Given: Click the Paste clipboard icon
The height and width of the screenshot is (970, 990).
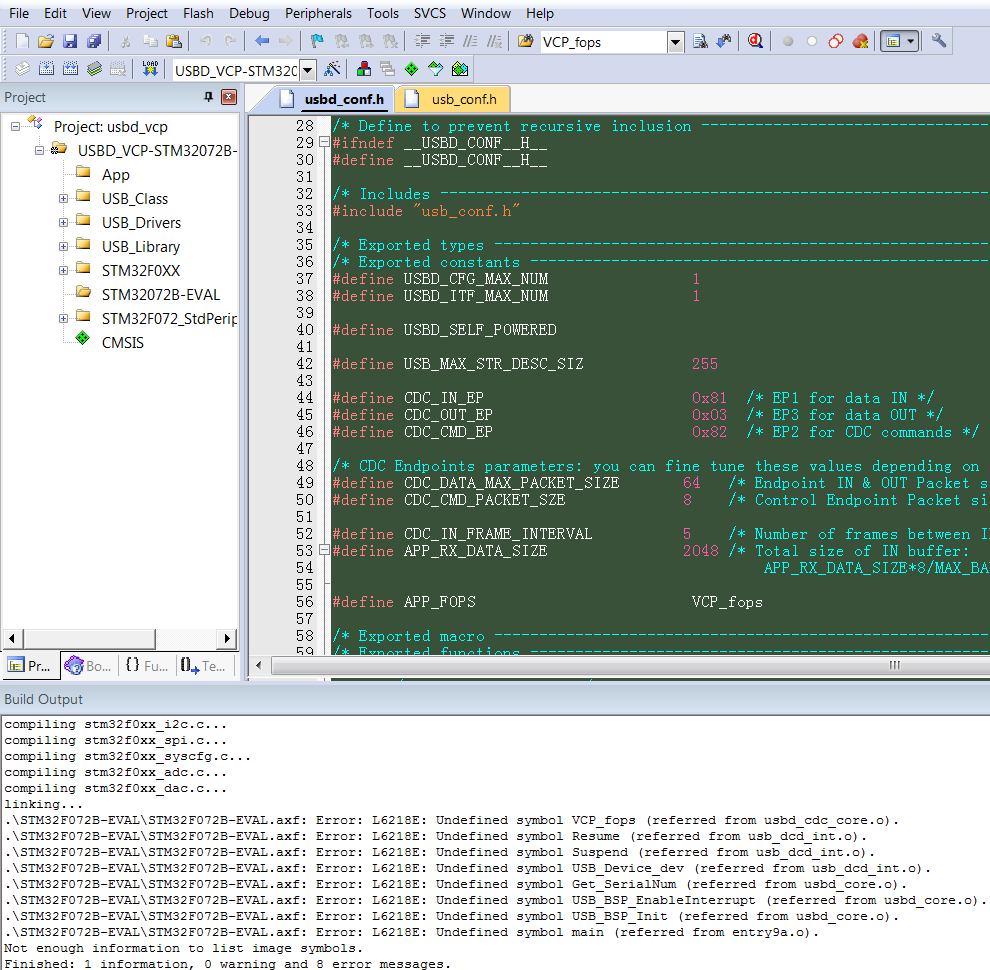Looking at the screenshot, I should tap(174, 42).
